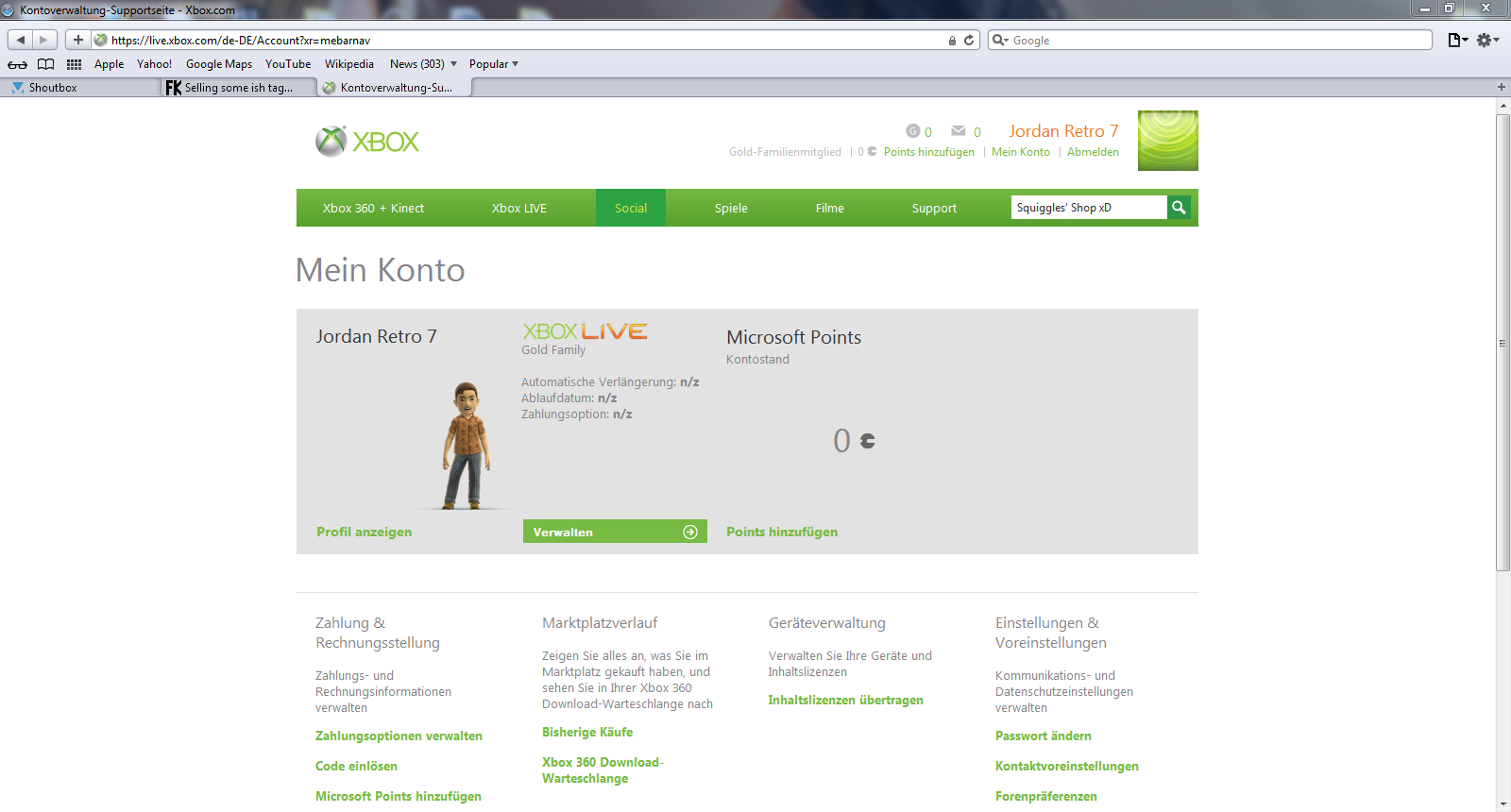Open the YouTube bookmark
This screenshot has height=812, width=1511.
click(288, 64)
